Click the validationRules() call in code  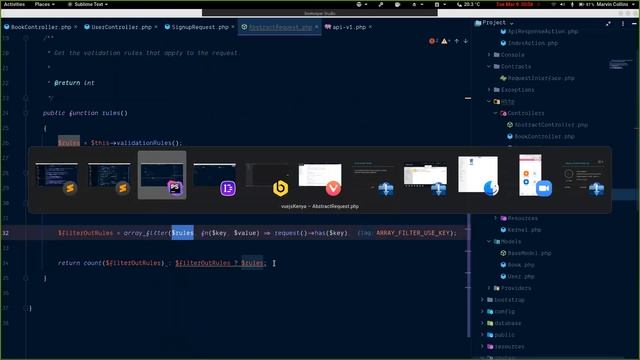(x=147, y=143)
